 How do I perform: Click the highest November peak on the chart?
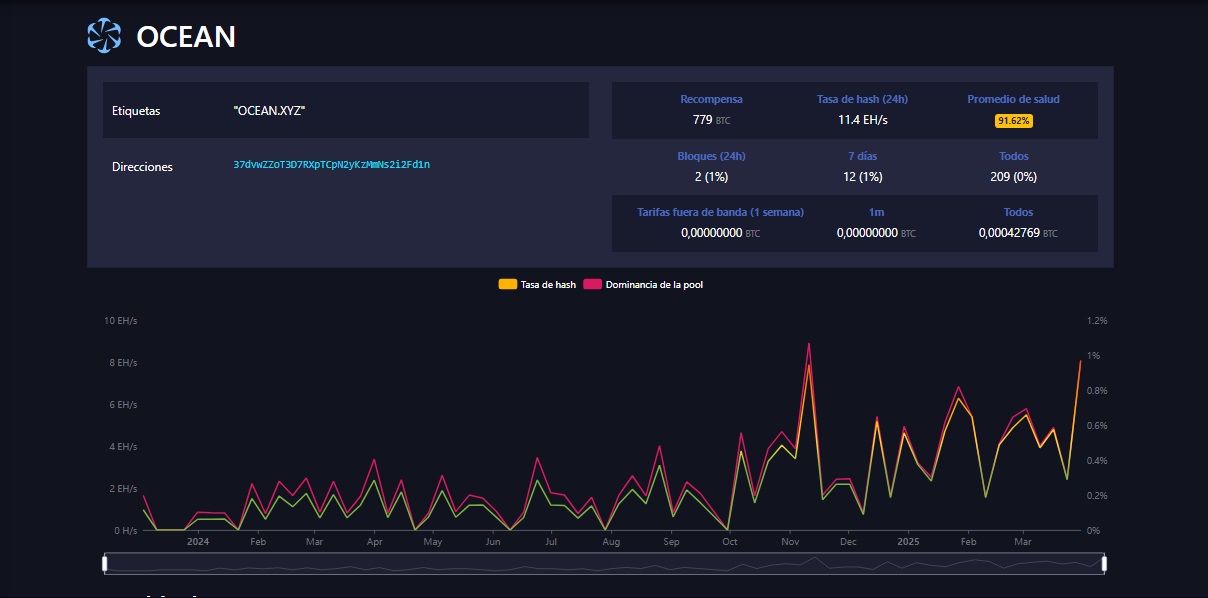tap(808, 344)
